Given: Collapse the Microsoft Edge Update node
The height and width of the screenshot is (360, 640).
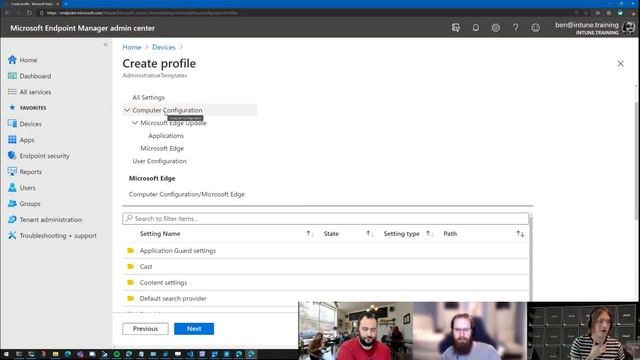Looking at the screenshot, I should [x=135, y=122].
